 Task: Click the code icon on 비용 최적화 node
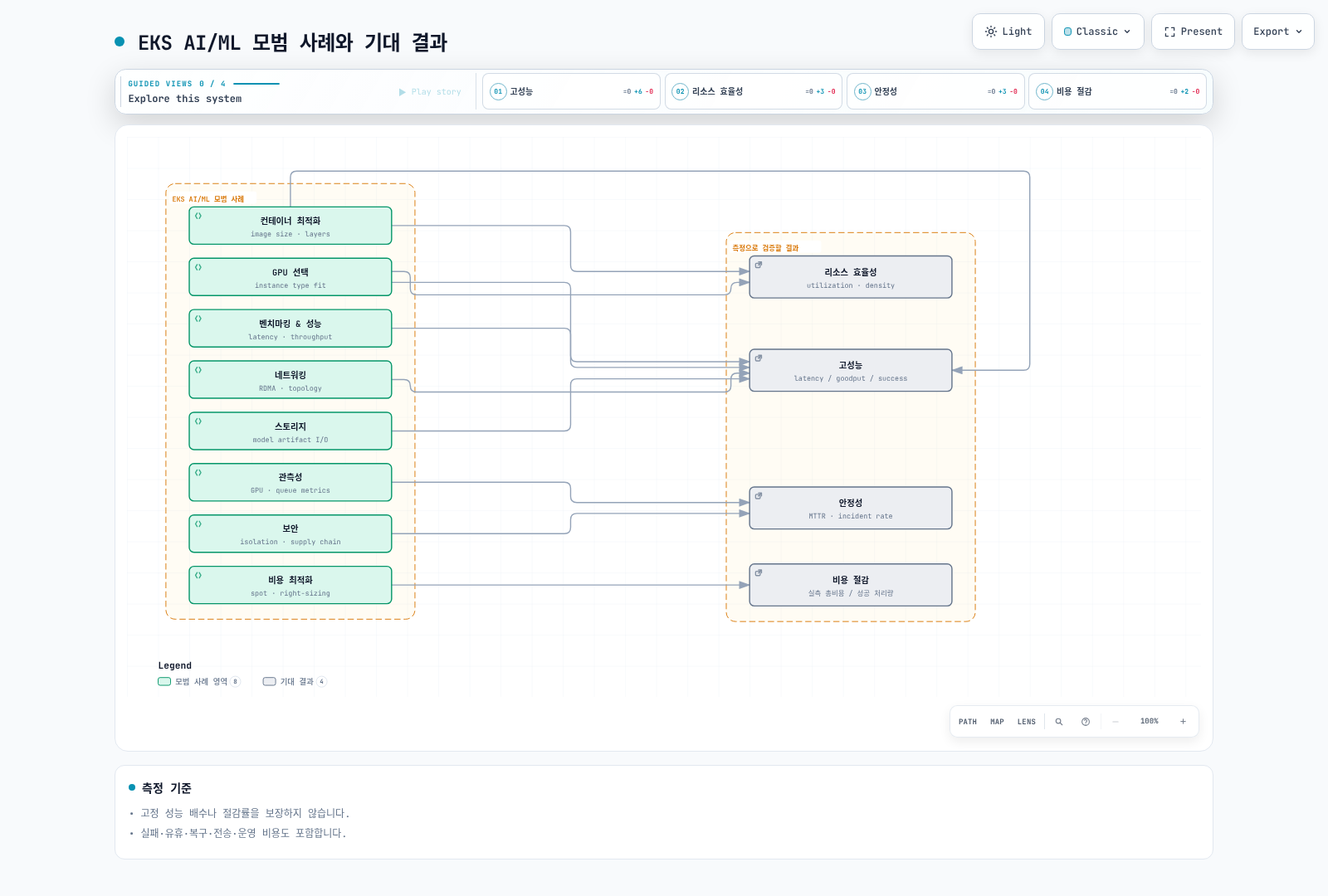click(x=198, y=575)
